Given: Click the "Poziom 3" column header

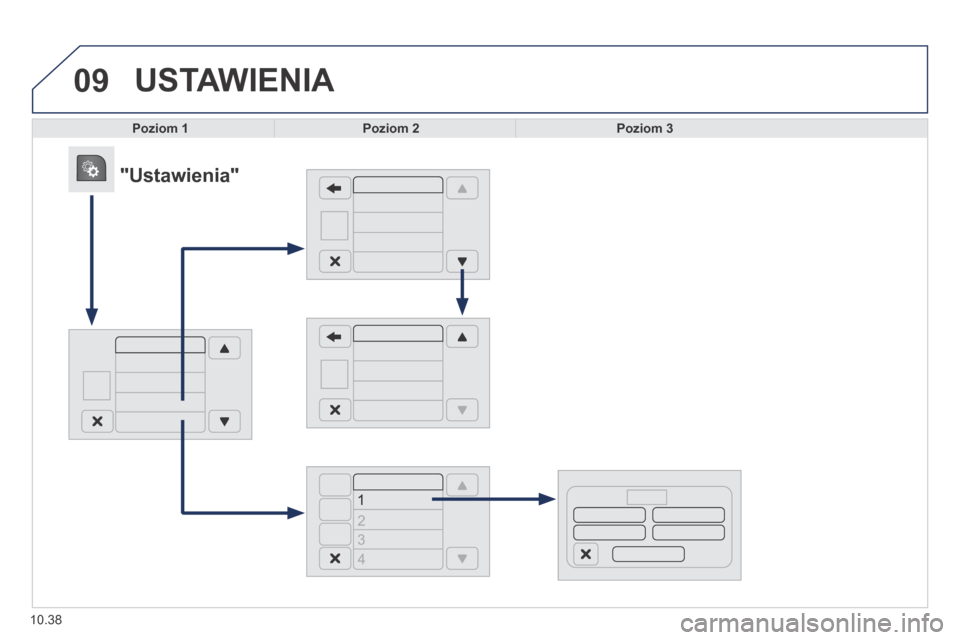Looking at the screenshot, I should [x=645, y=129].
